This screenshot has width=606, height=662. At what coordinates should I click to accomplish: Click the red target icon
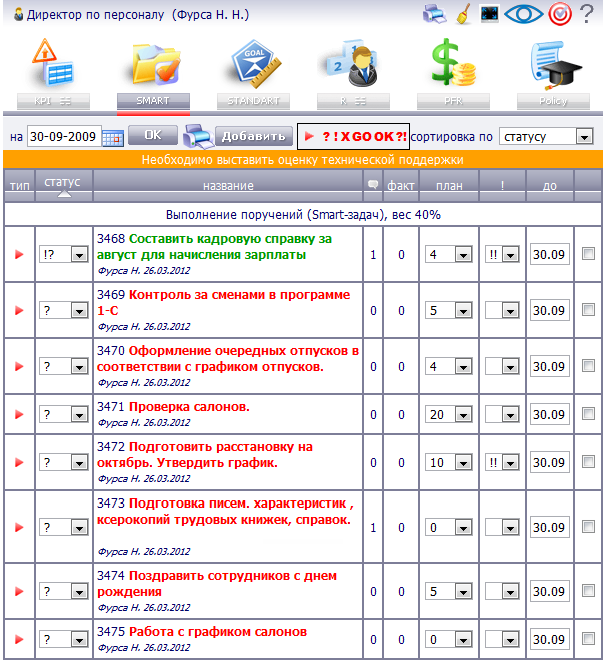(x=560, y=14)
